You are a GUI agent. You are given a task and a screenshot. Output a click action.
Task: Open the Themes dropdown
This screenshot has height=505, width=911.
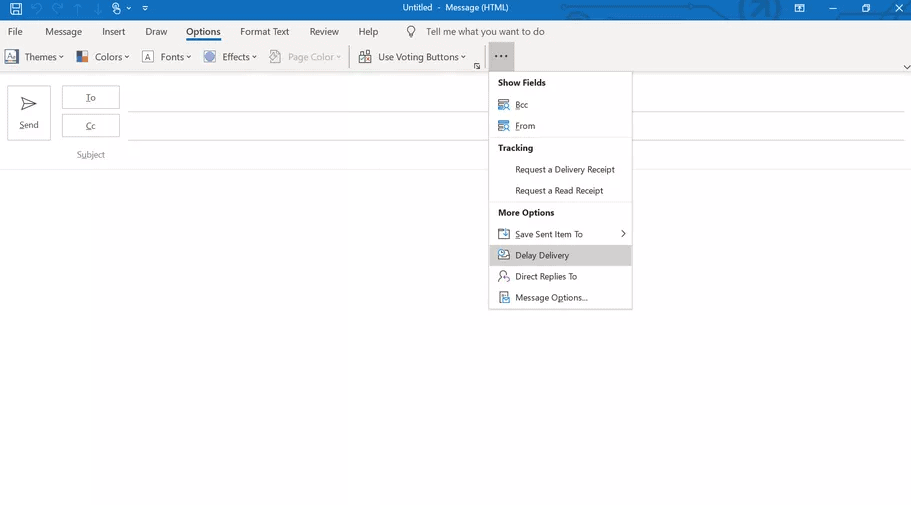(34, 56)
